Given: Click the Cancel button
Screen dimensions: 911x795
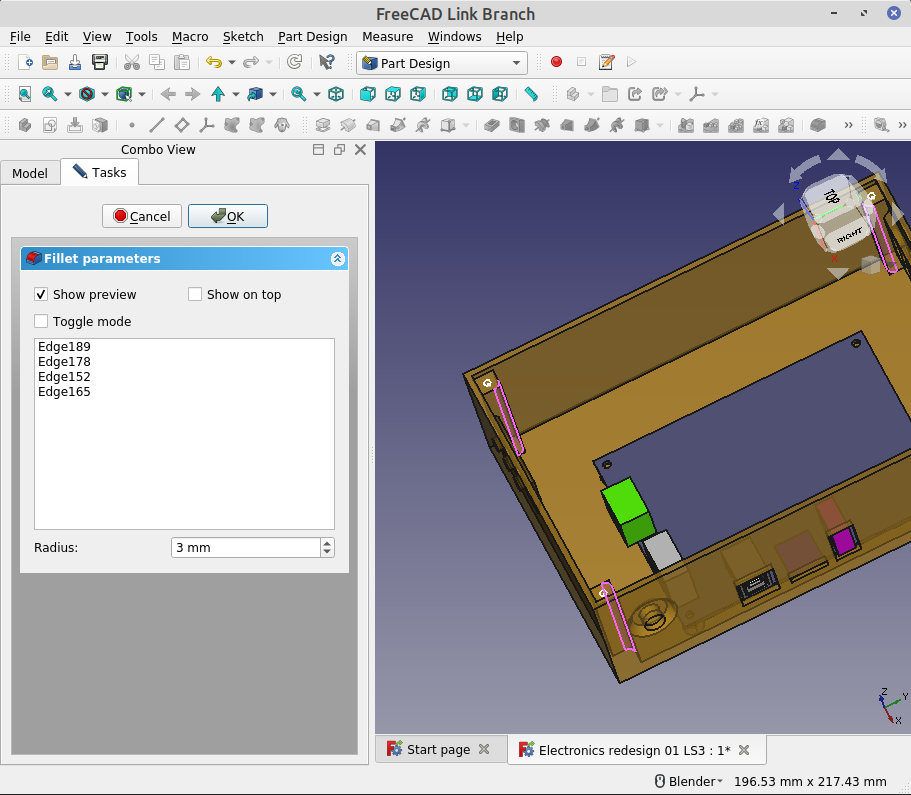Looking at the screenshot, I should (x=141, y=216).
